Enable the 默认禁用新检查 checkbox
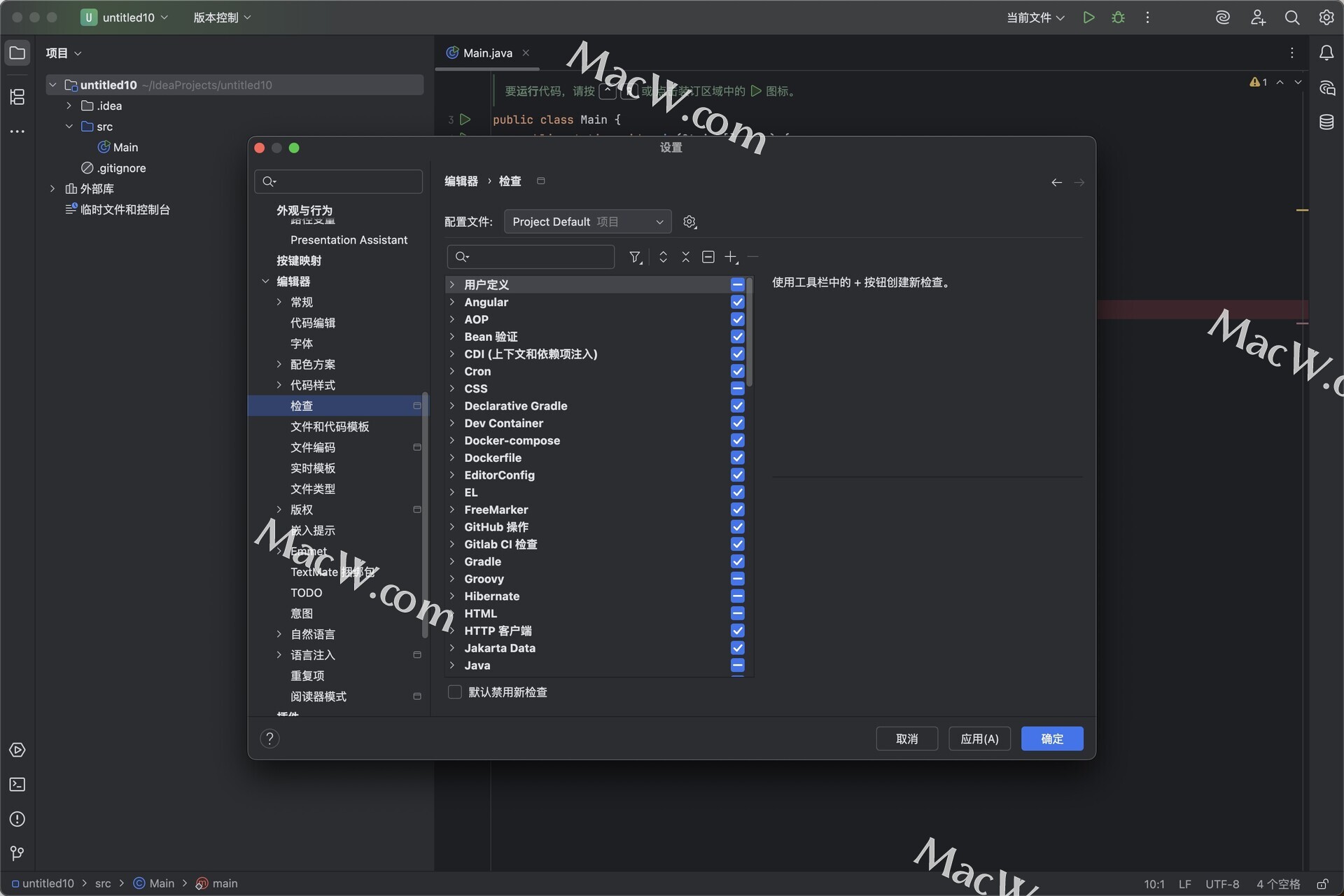The width and height of the screenshot is (1344, 896). 455,692
